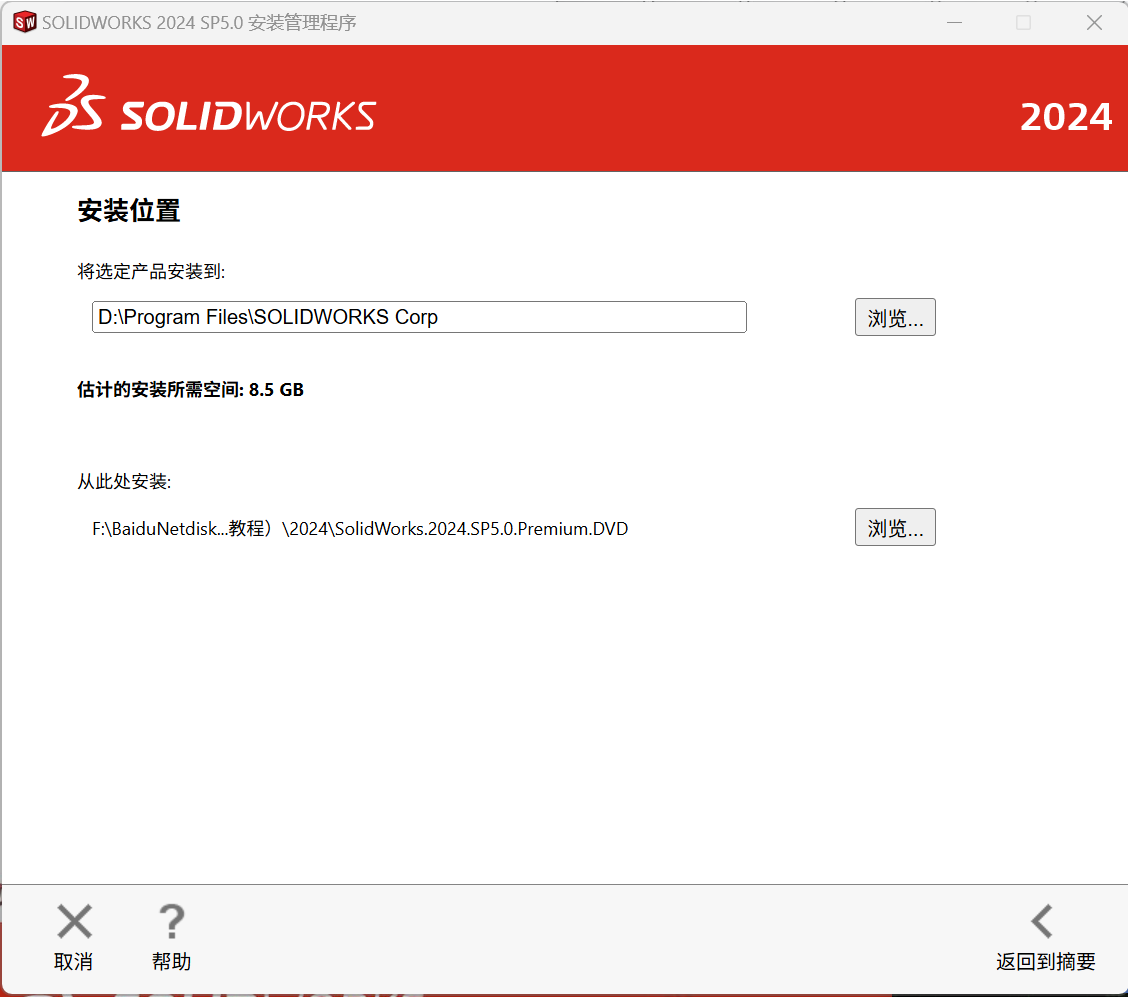The width and height of the screenshot is (1128, 997).
Task: Click the 安装位置 heading
Action: coord(129,211)
